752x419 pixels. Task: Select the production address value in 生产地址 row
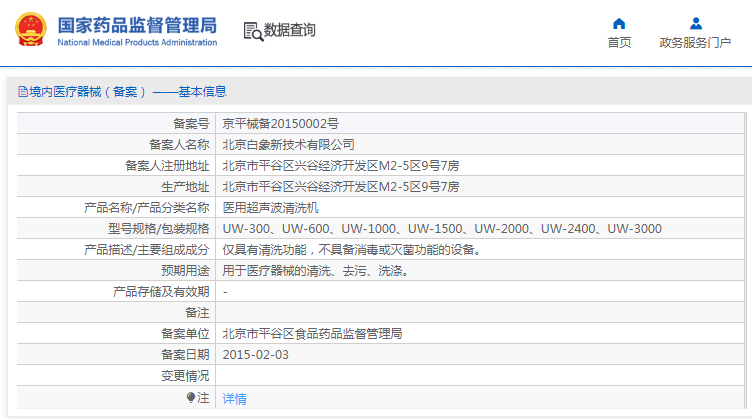(x=341, y=187)
